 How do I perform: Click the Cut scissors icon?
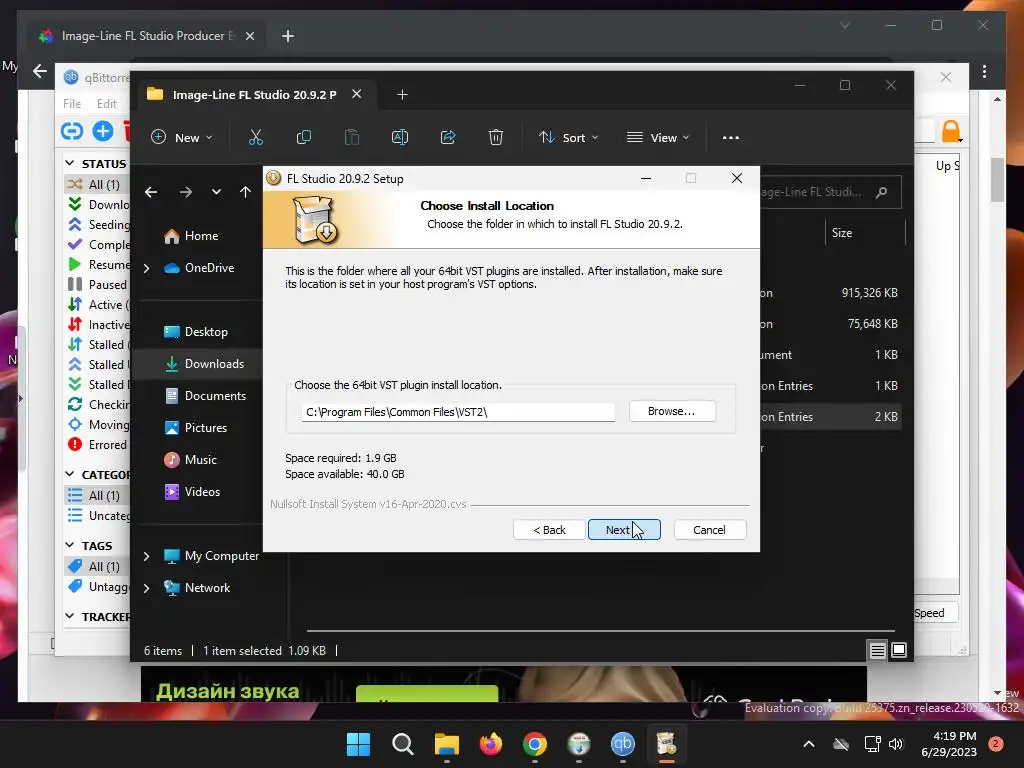click(255, 138)
